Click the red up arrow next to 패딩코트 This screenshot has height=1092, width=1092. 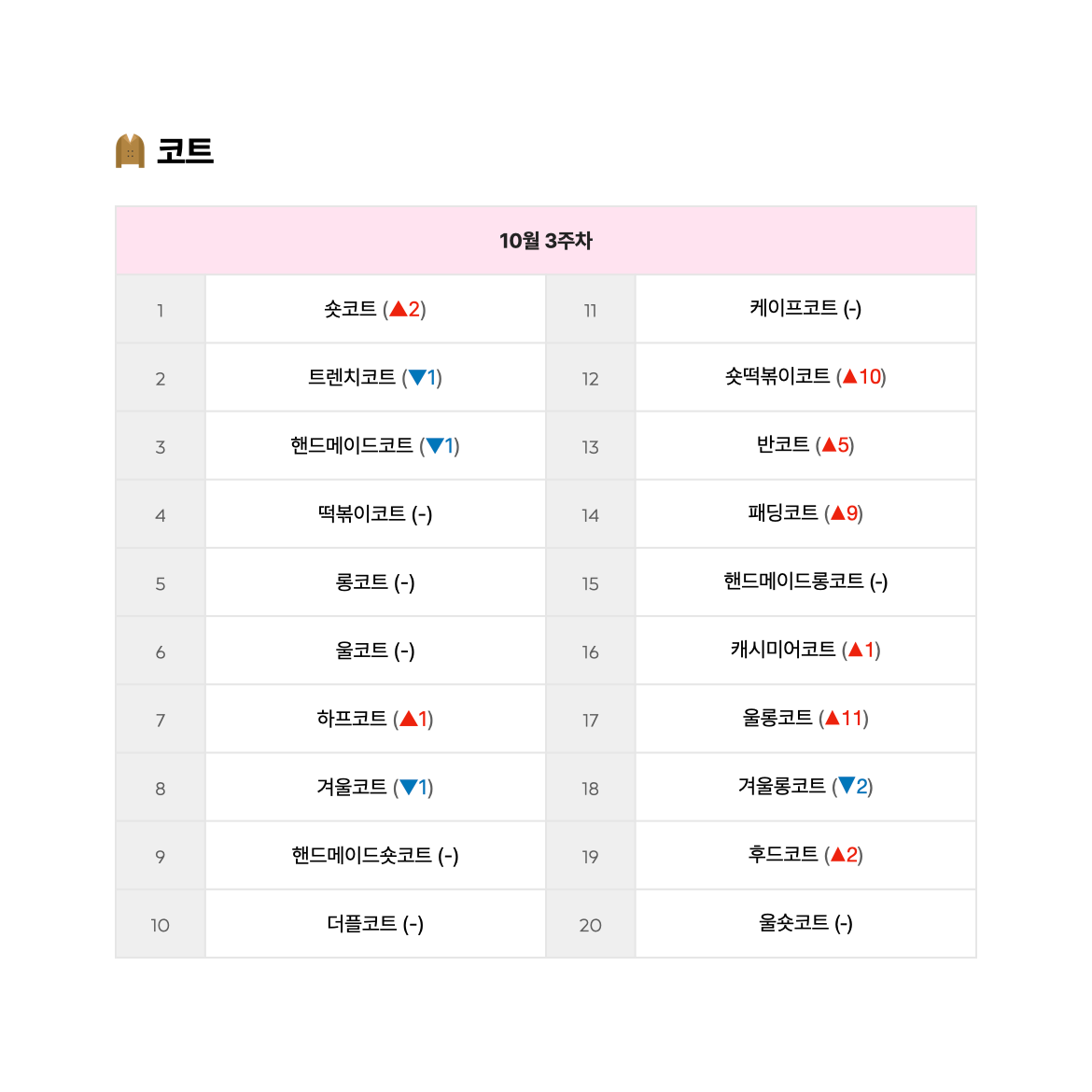[838, 513]
